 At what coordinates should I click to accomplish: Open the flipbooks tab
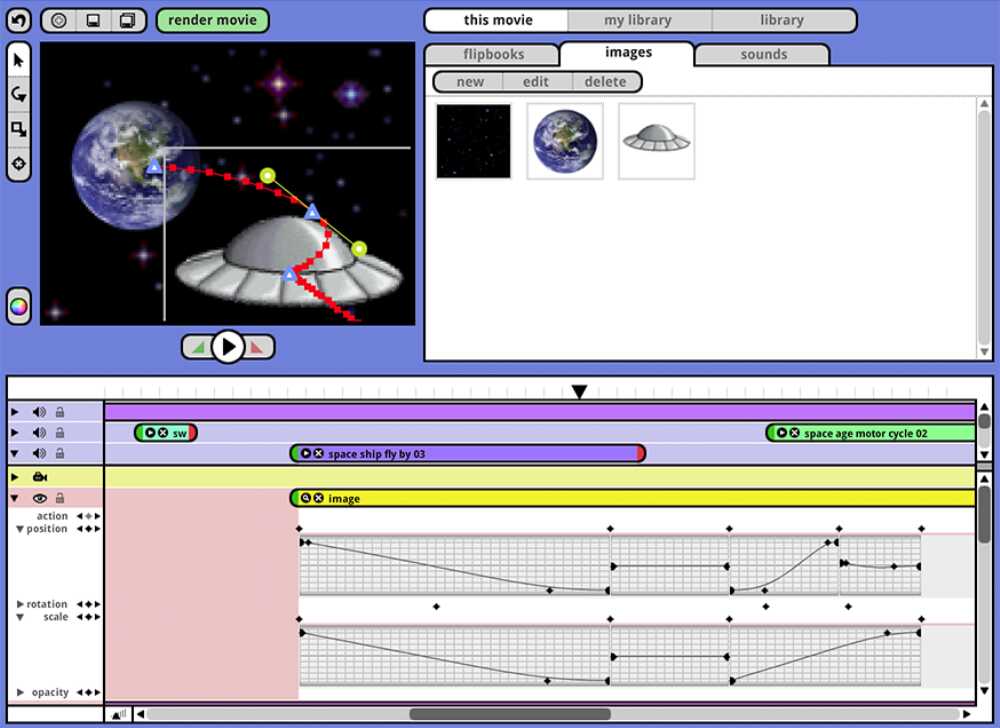pos(493,55)
